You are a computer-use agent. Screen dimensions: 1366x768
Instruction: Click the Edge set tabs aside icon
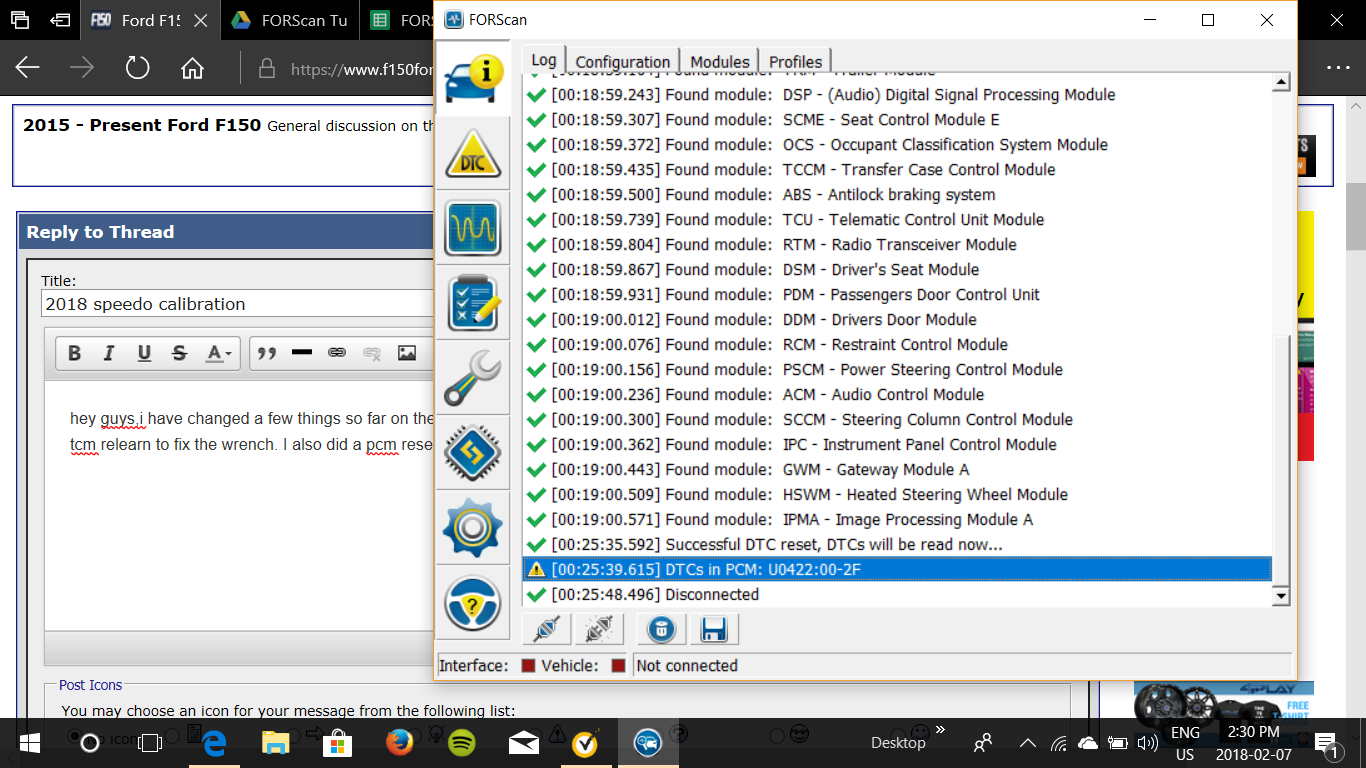pos(61,20)
